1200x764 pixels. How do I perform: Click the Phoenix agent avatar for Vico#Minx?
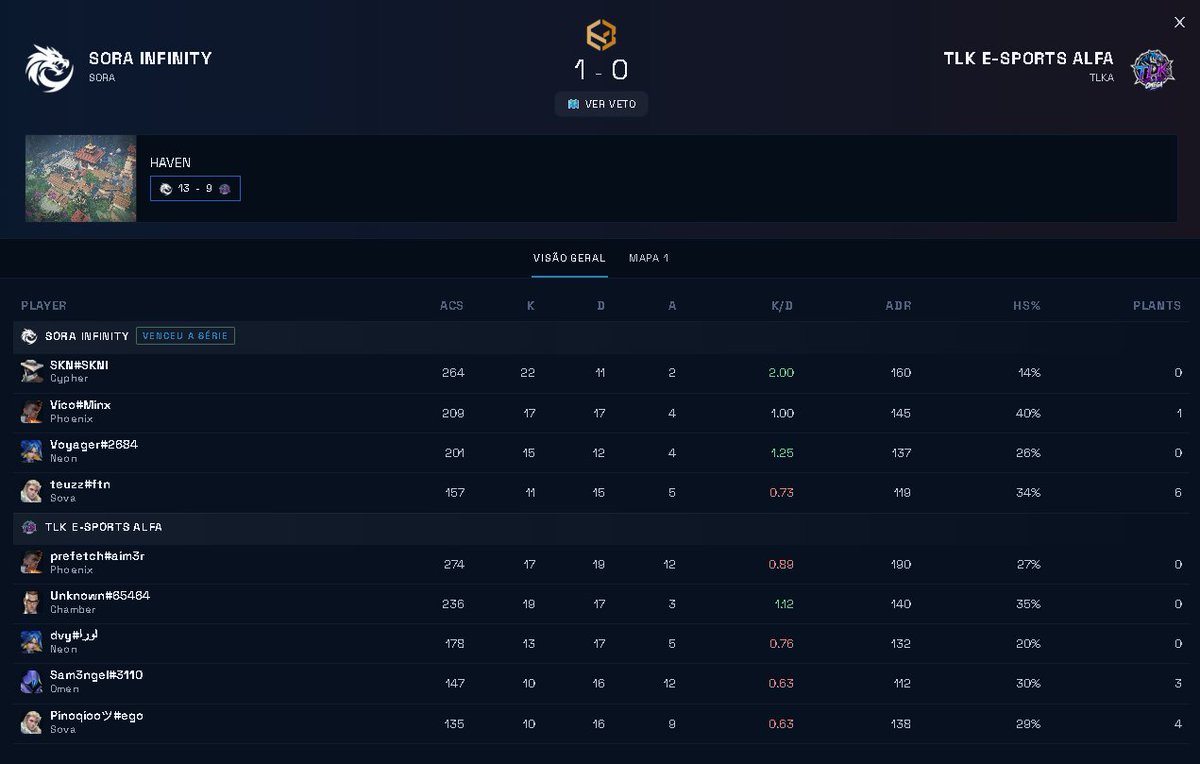tap(32, 411)
